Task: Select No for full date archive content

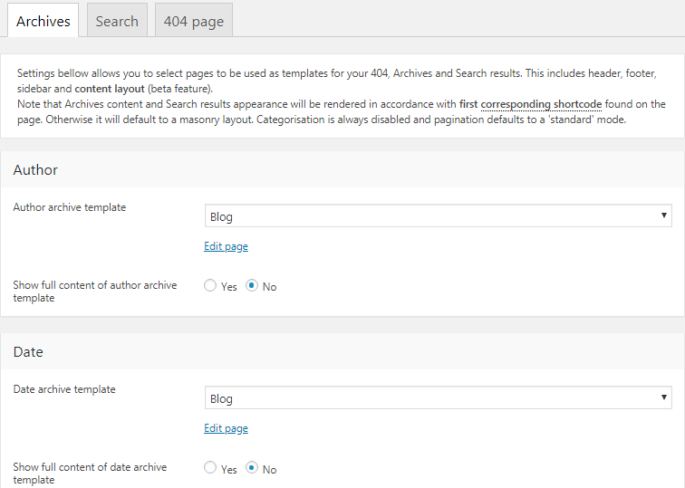Action: click(x=252, y=468)
